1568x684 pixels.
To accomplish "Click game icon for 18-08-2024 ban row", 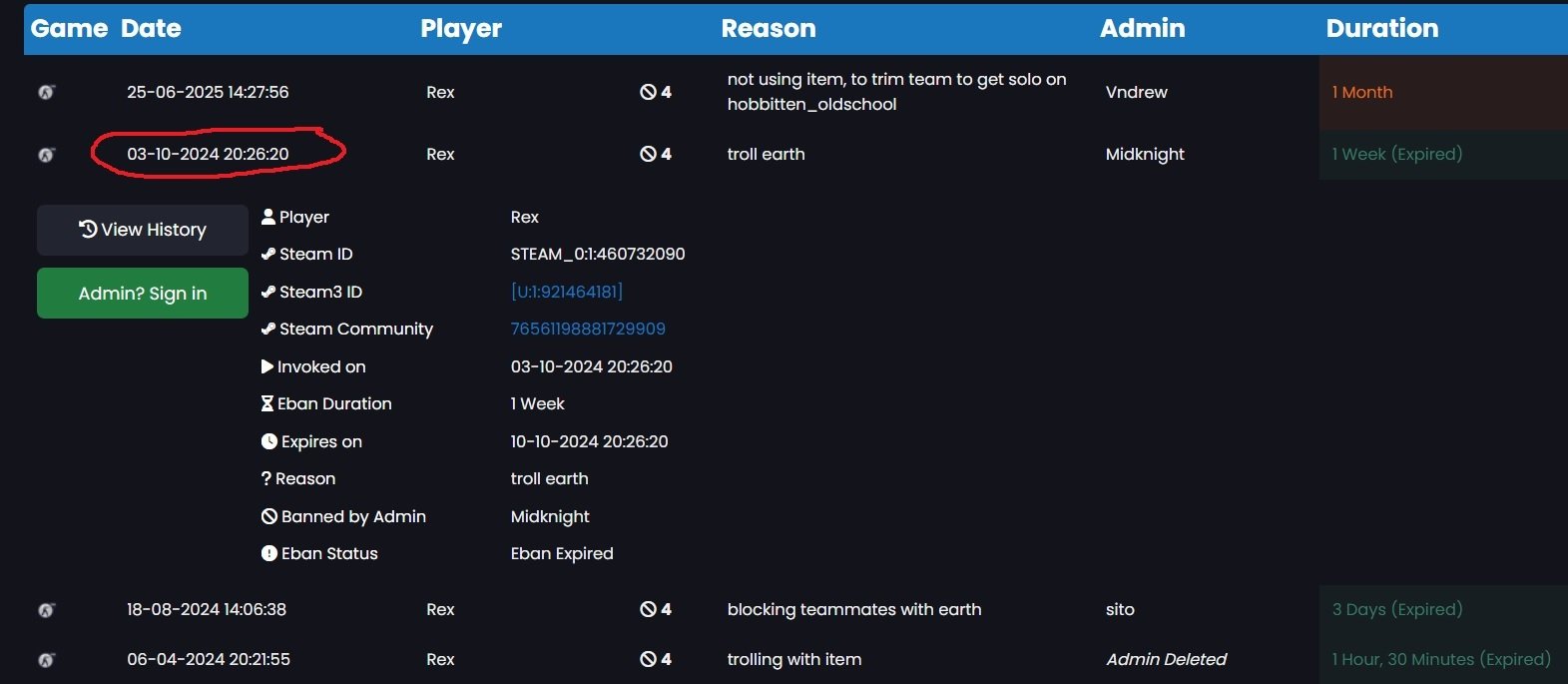I will click(46, 610).
